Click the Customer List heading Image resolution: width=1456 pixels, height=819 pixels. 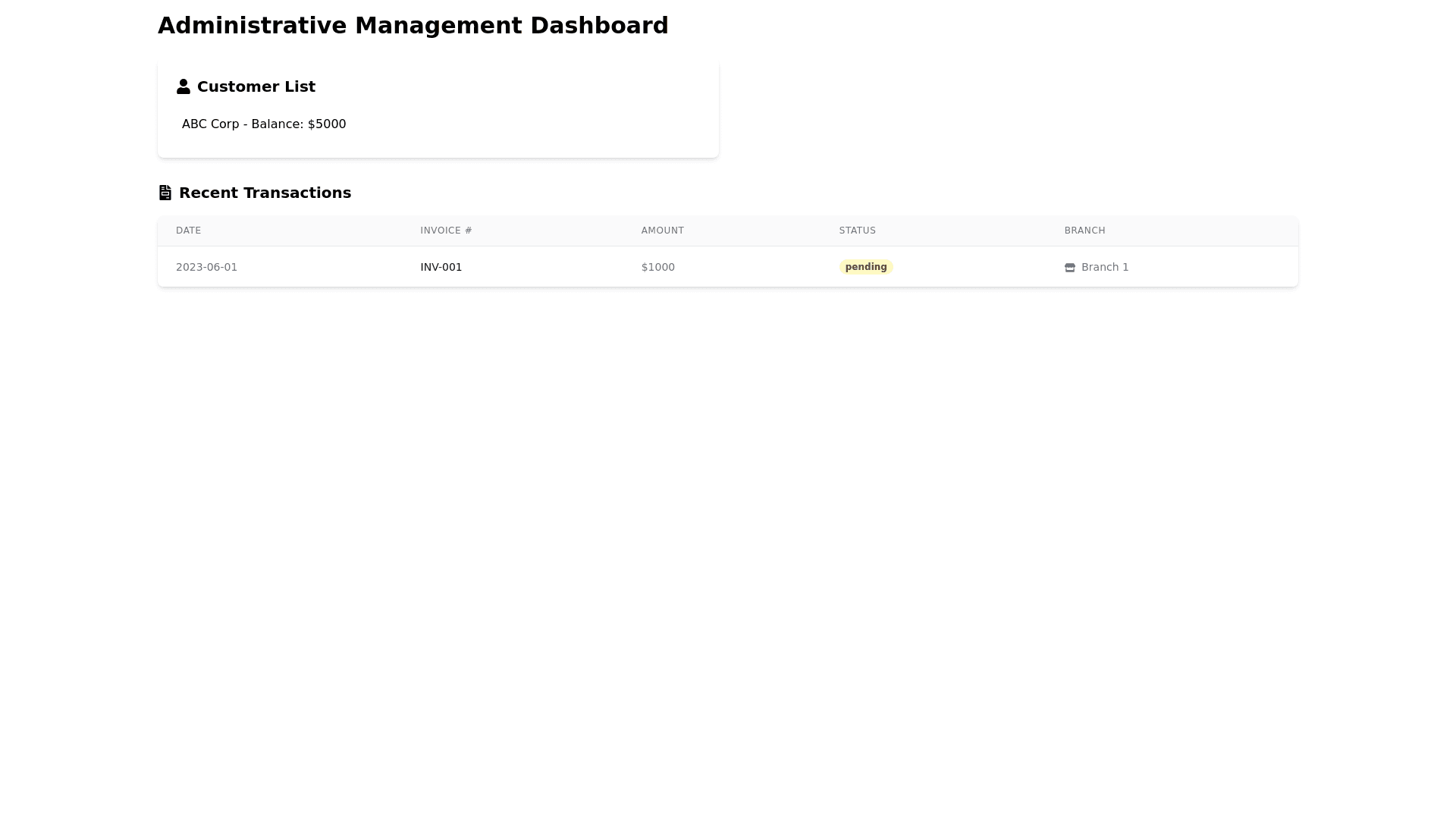point(256,86)
